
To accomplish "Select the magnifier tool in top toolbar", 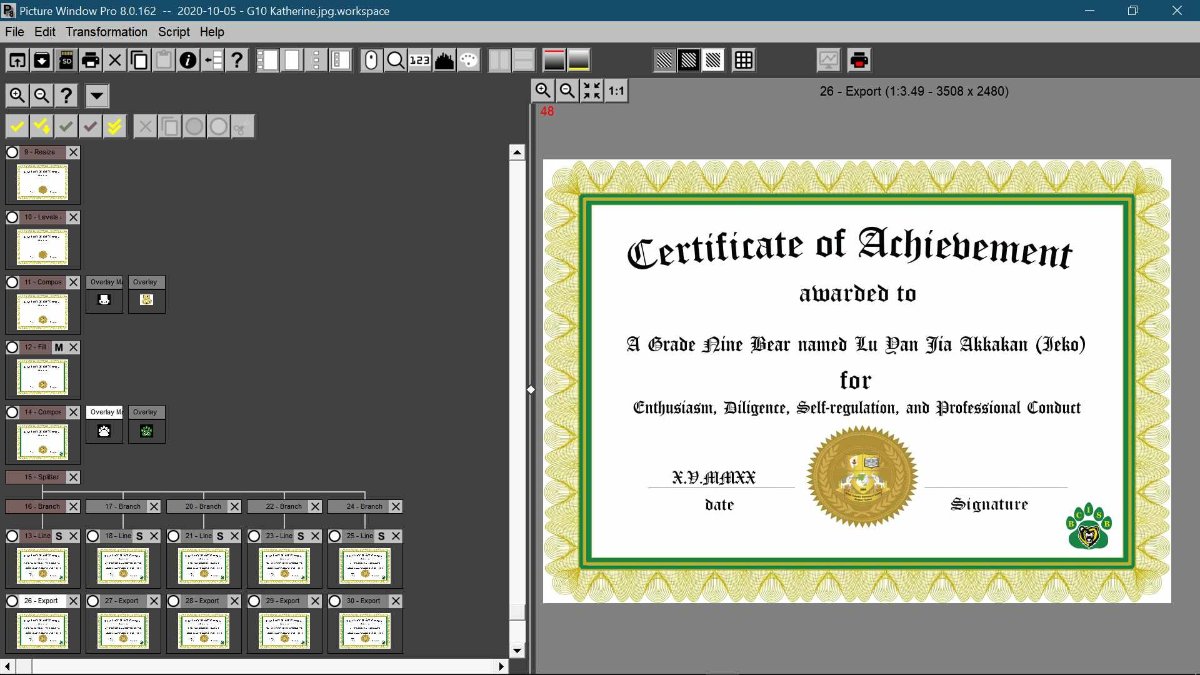I will 396,60.
